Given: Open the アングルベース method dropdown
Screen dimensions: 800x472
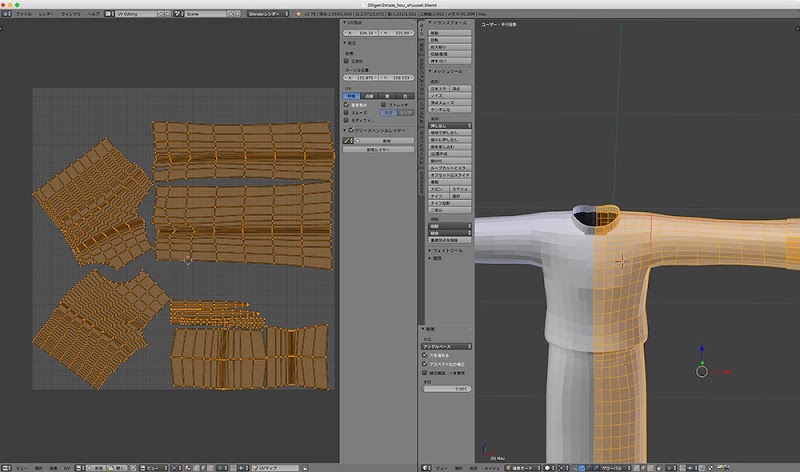Looking at the screenshot, I should 444,345.
